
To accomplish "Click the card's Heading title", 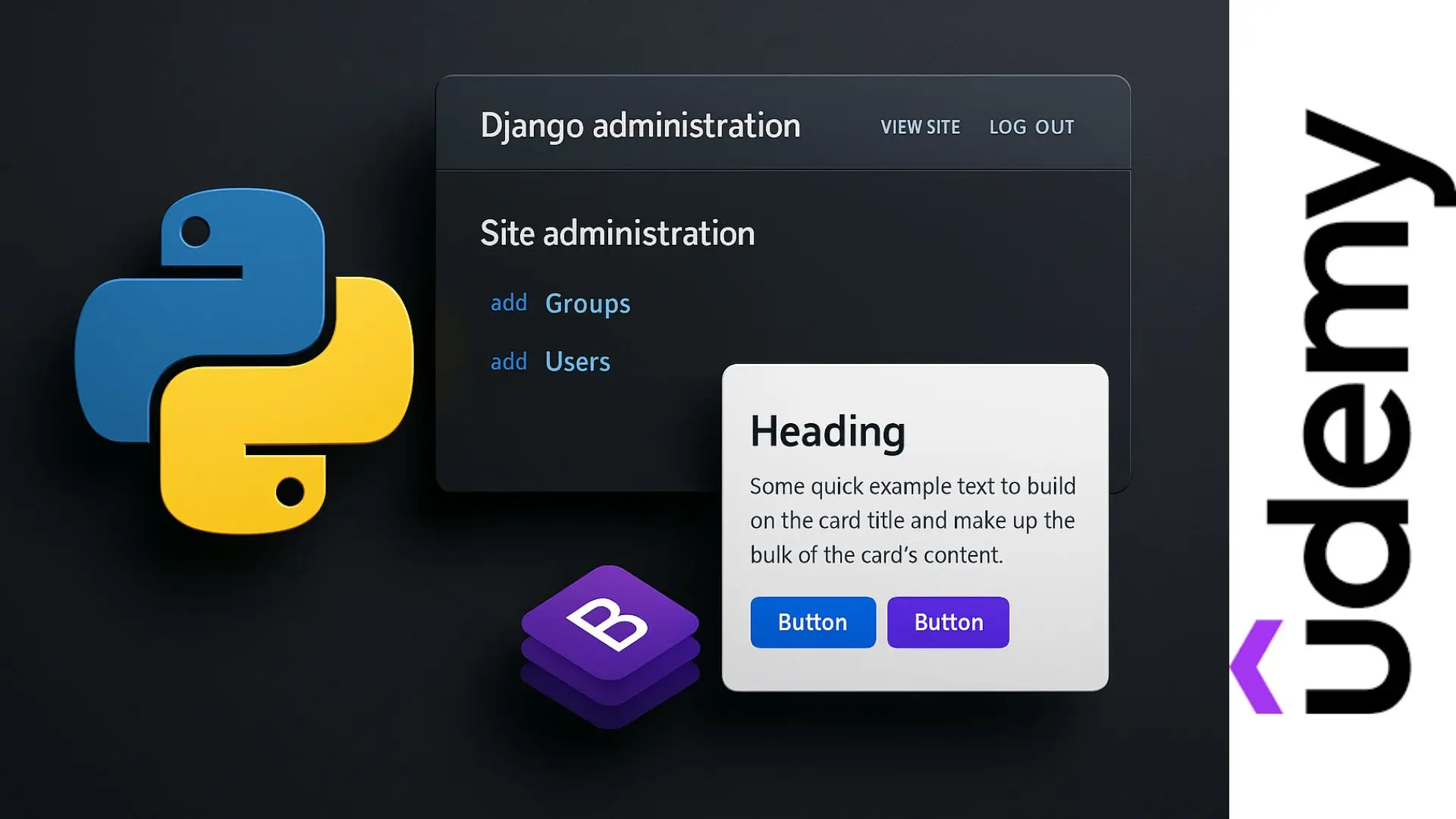I will [827, 431].
